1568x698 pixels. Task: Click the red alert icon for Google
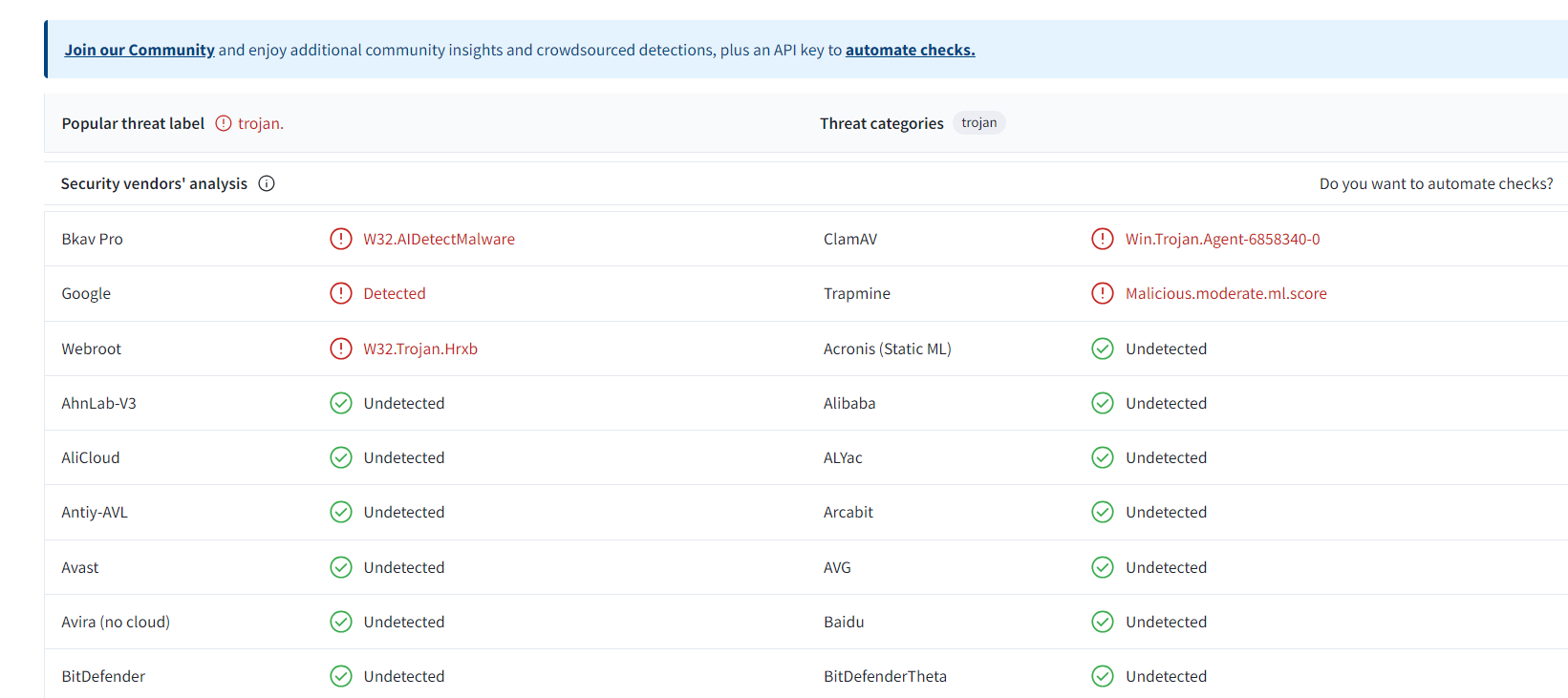[x=341, y=293]
